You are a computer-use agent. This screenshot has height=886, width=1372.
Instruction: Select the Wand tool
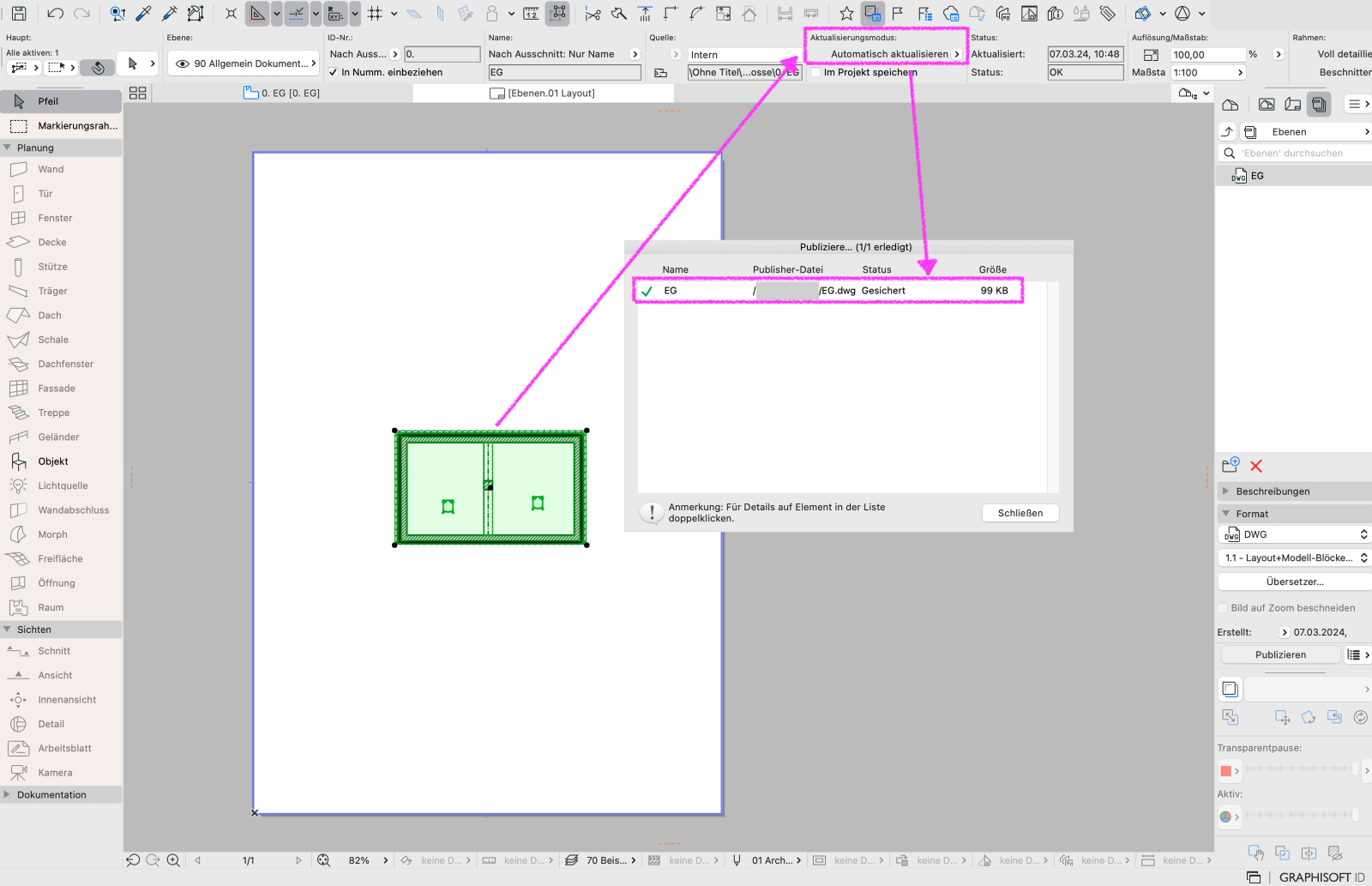(x=51, y=169)
